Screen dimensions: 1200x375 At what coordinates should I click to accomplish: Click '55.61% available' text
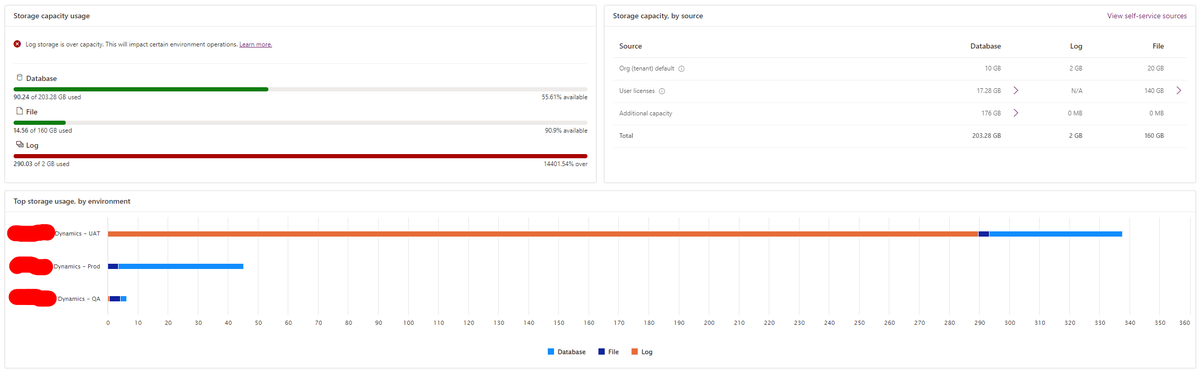tap(564, 97)
